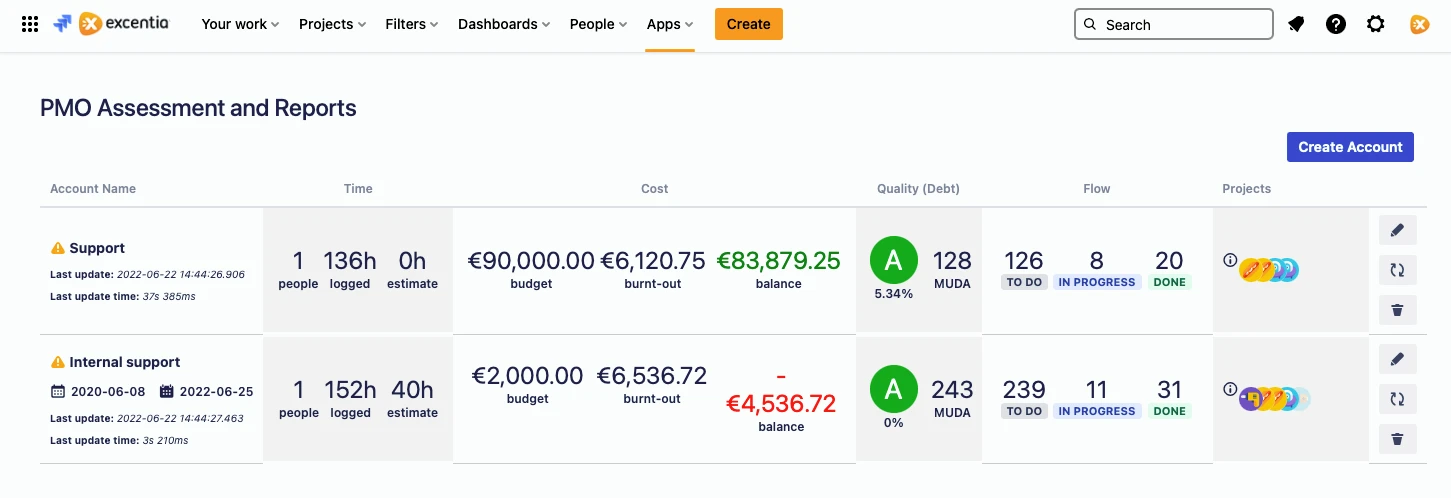
Task: Open the app switcher grid icon
Action: click(30, 24)
